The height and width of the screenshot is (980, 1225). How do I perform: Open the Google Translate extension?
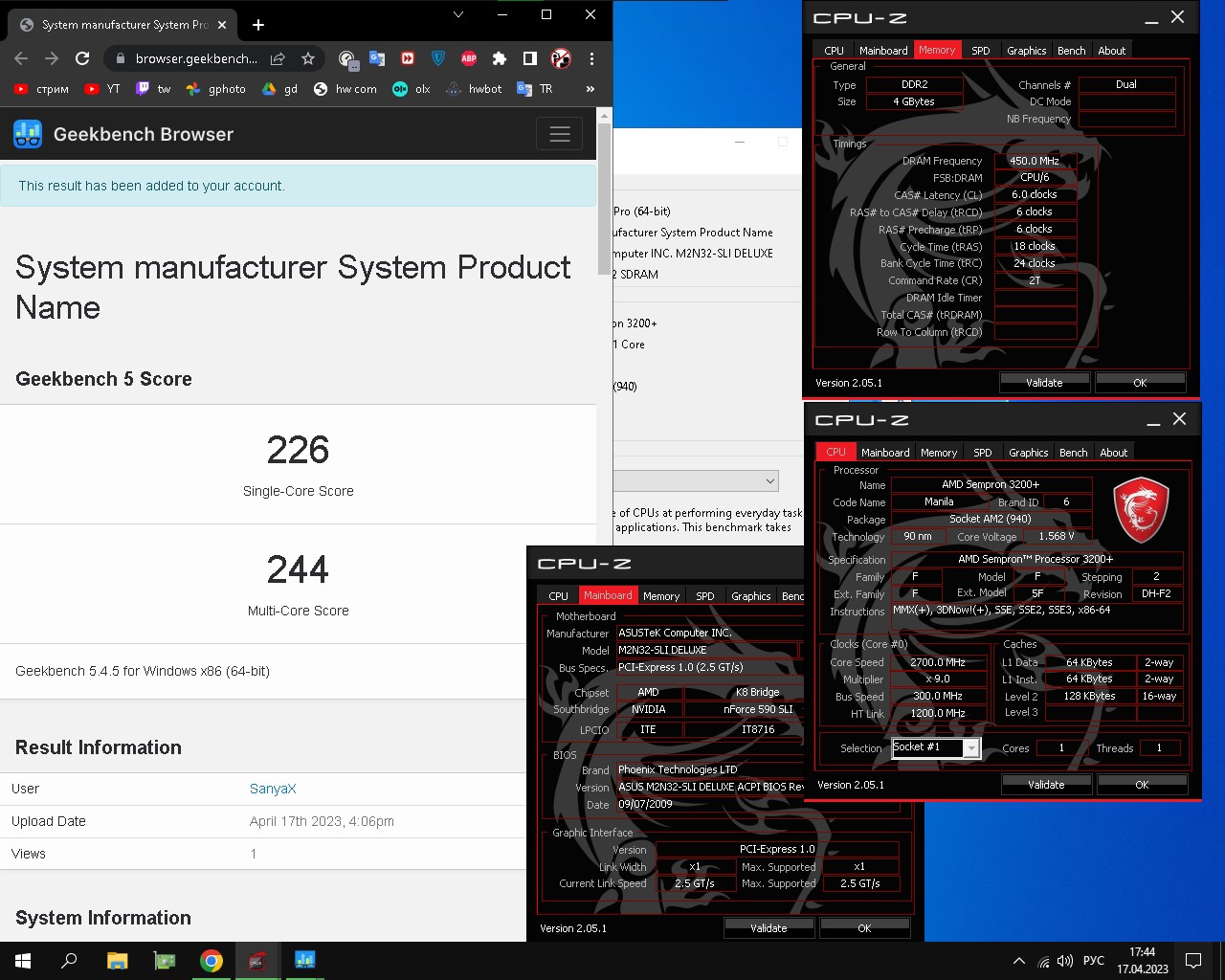(377, 58)
